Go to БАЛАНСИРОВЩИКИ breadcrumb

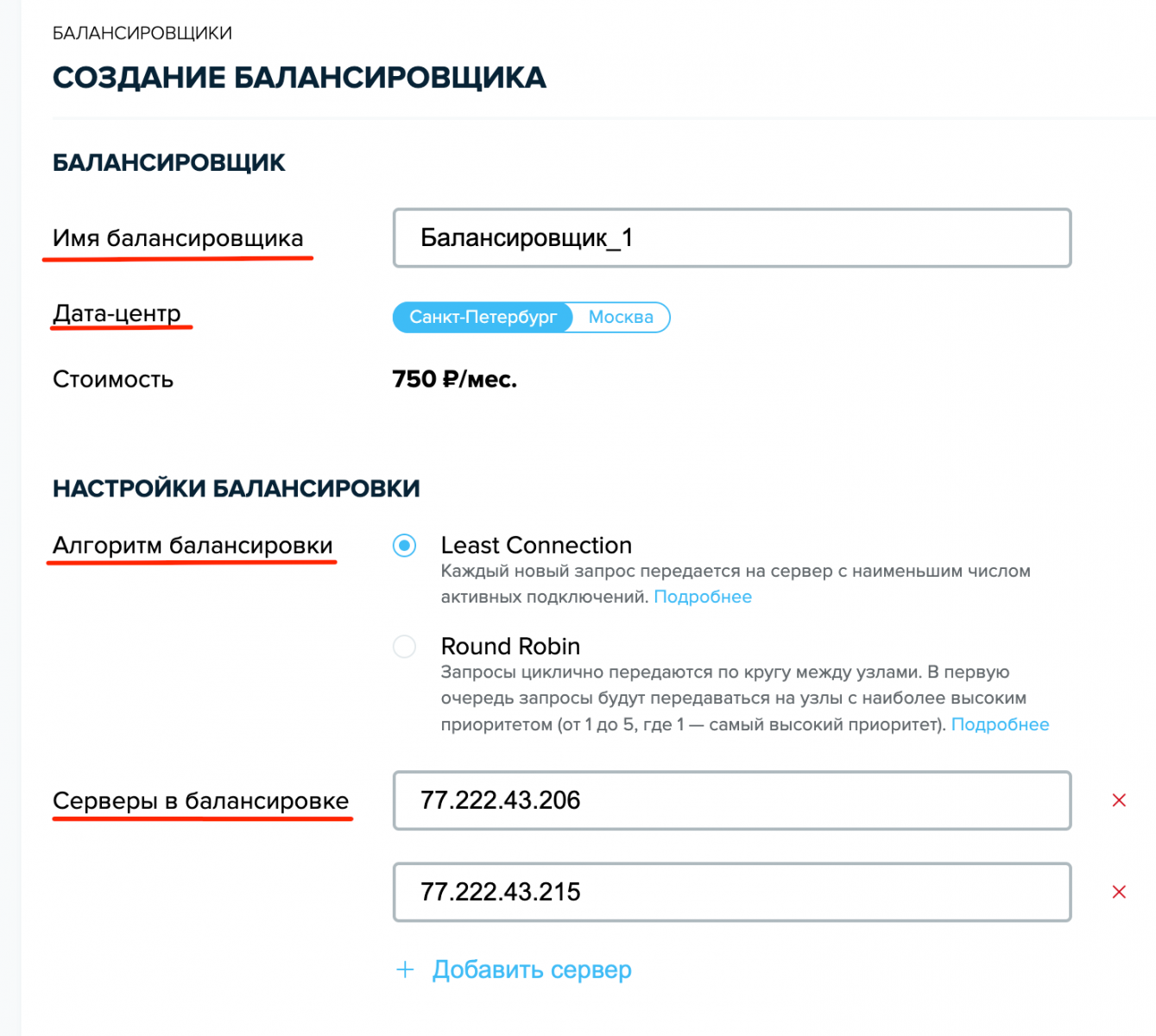pos(142,33)
